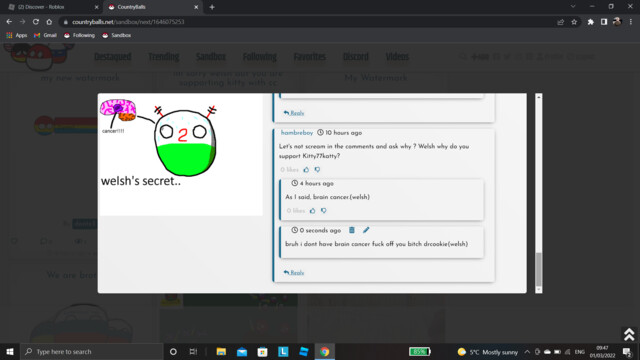Like the 'brain cancer' reply with thumbs up
The width and height of the screenshot is (640, 360).
(x=312, y=211)
